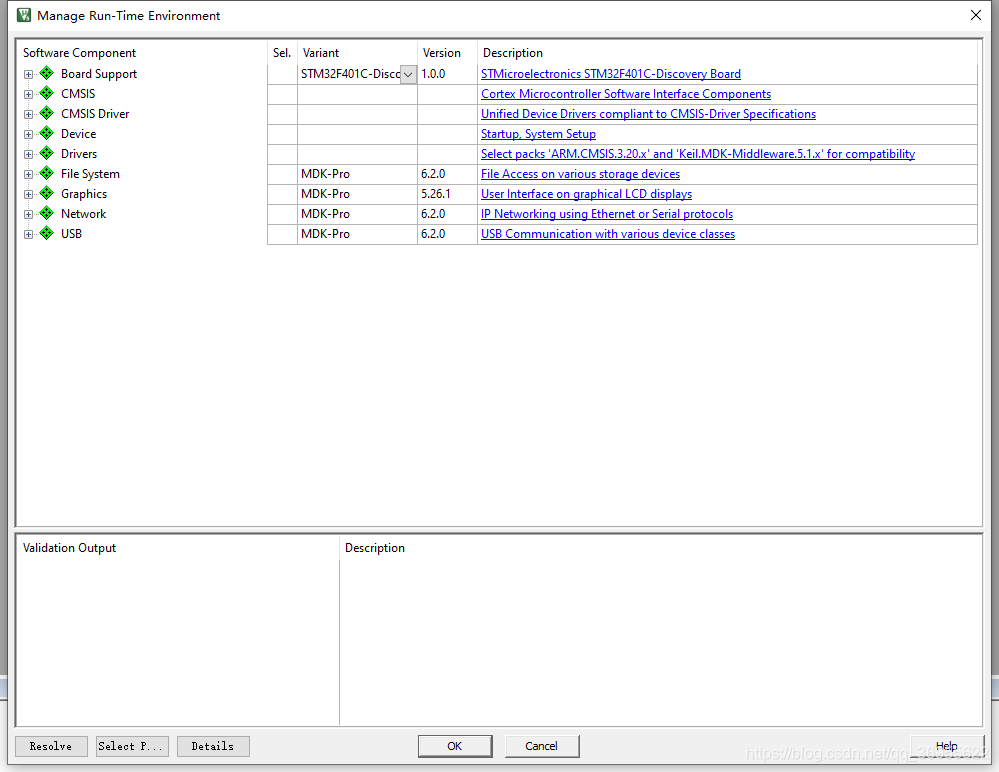Click the Keil icon in the title bar

coord(24,15)
